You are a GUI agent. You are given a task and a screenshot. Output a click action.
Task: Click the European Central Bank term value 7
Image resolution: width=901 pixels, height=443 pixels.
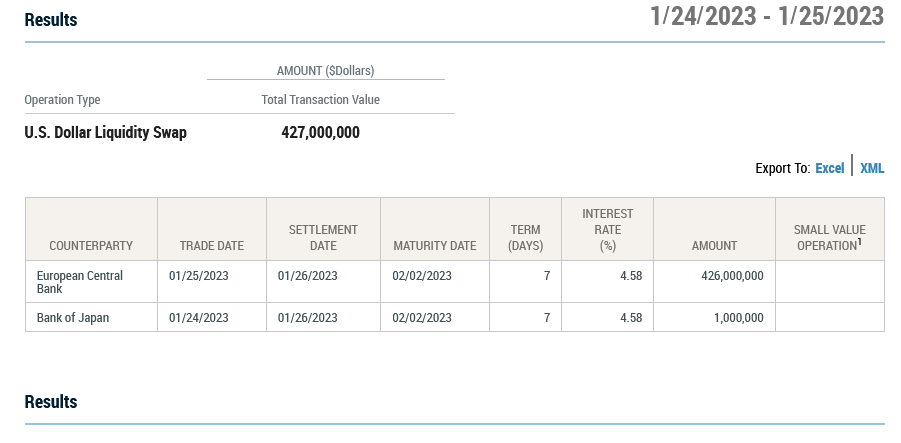click(x=547, y=276)
